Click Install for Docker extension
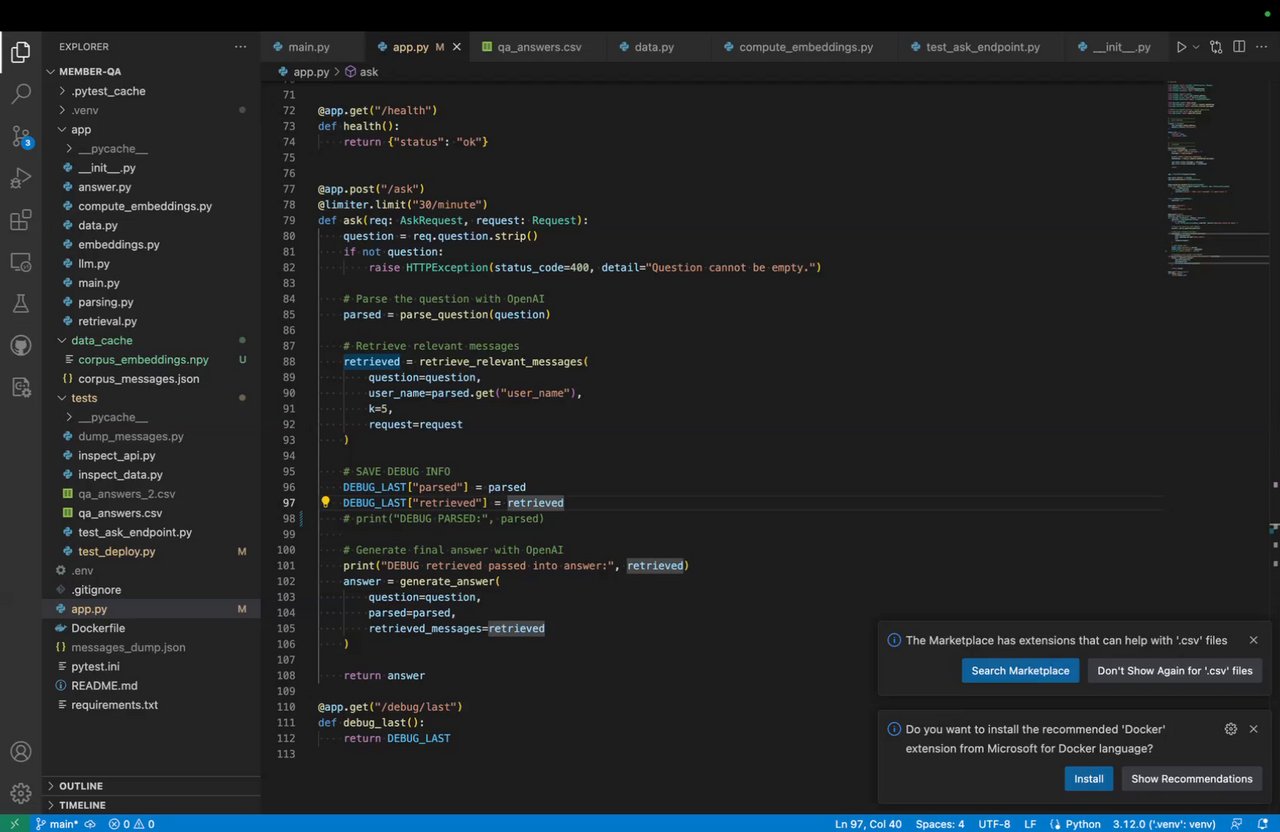This screenshot has height=832, width=1280. tap(1088, 779)
